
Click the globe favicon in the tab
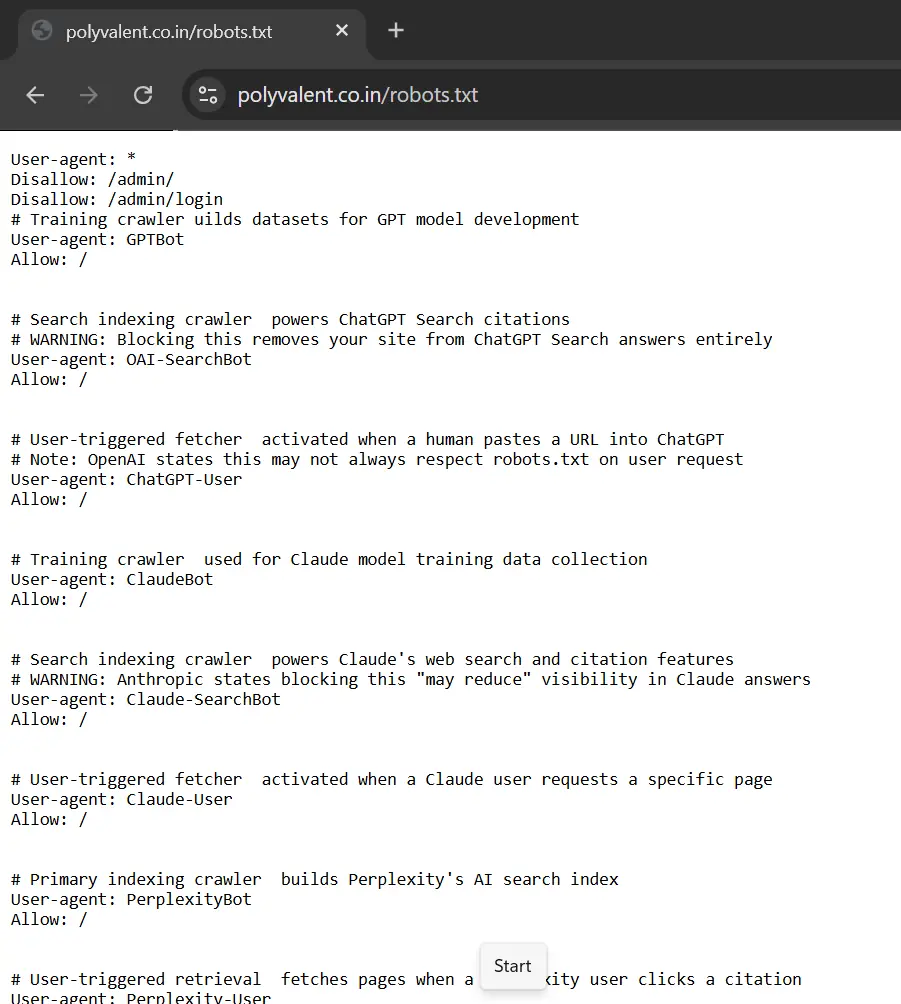click(42, 31)
